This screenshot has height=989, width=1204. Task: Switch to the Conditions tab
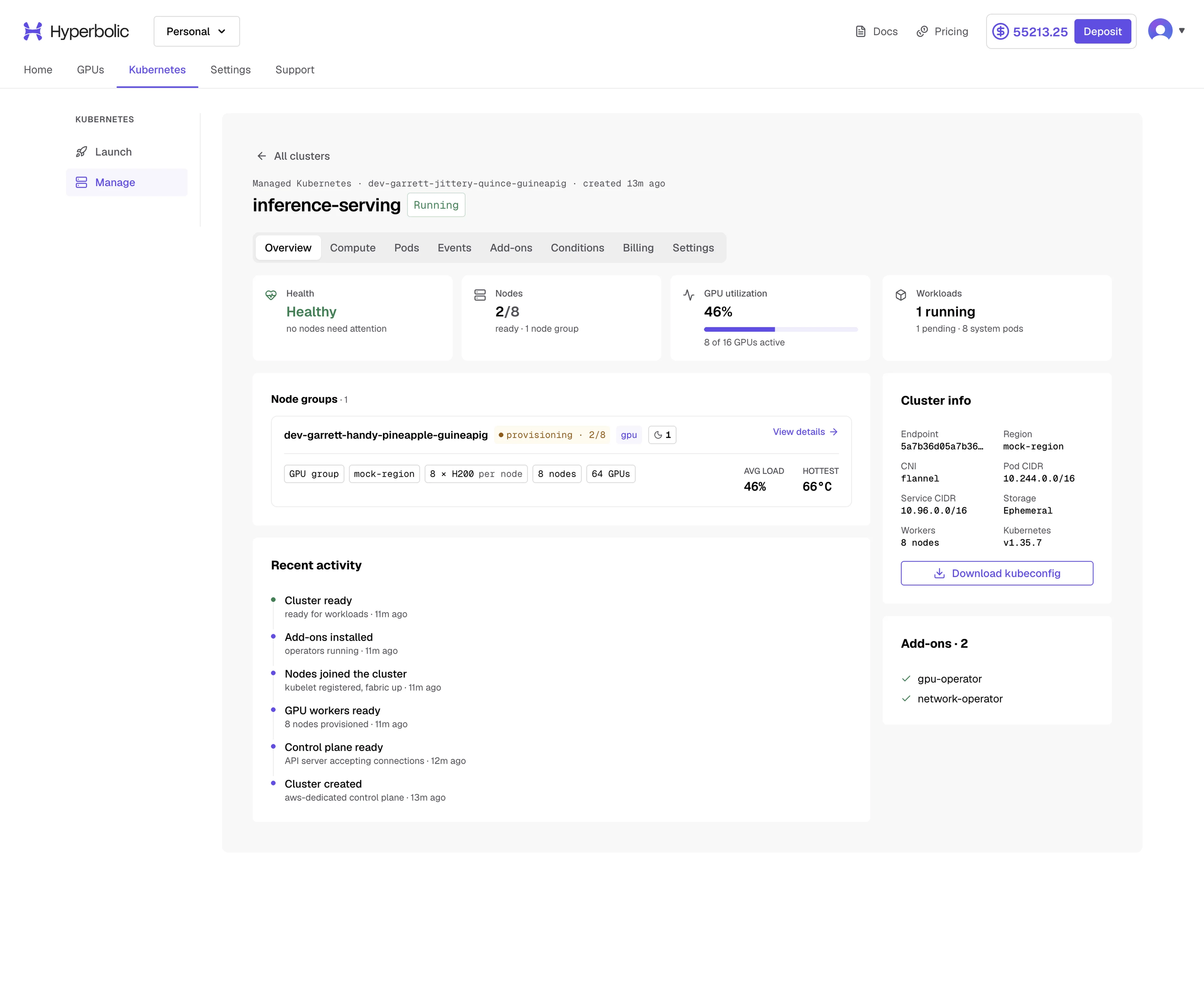pos(577,248)
